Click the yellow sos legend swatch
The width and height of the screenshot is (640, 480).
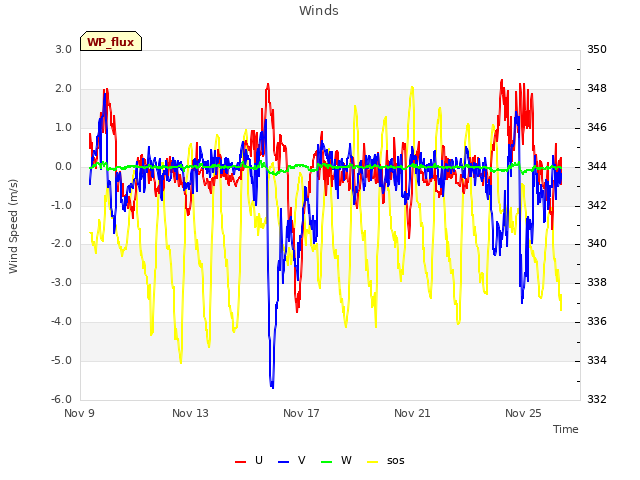[x=373, y=462]
